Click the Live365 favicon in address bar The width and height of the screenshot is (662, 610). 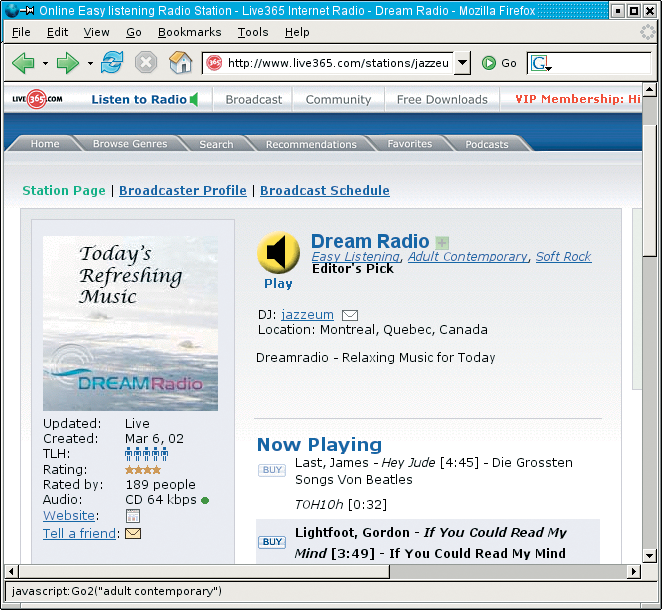(214, 63)
